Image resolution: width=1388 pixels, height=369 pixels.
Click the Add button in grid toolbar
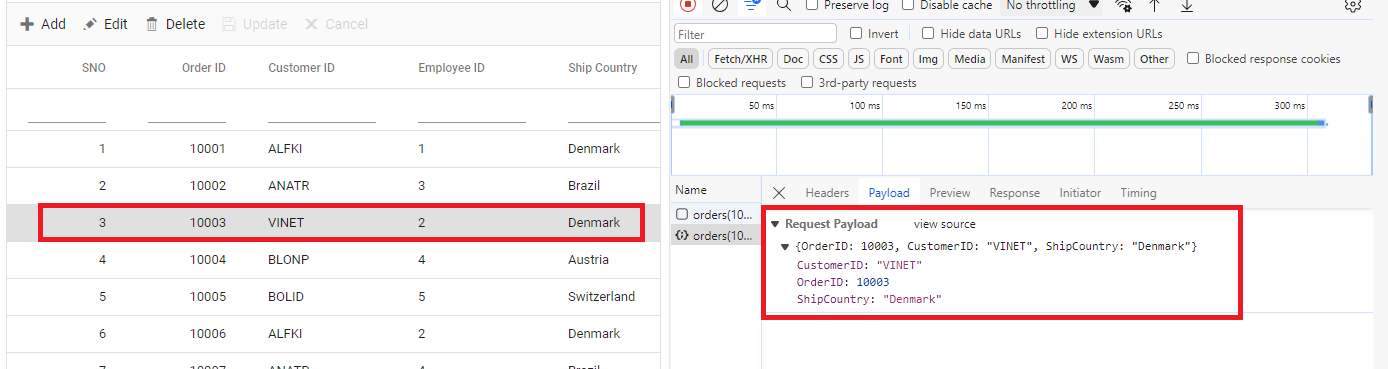click(x=43, y=24)
